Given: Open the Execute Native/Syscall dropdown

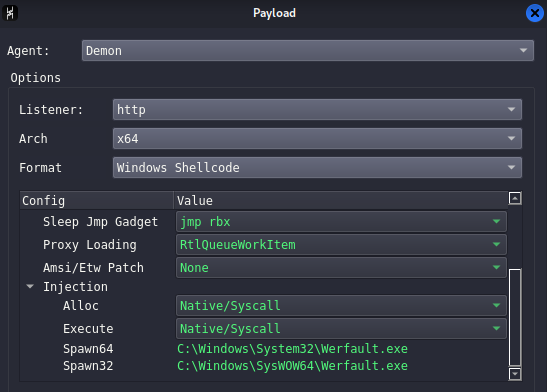Looking at the screenshot, I should click(x=341, y=329).
